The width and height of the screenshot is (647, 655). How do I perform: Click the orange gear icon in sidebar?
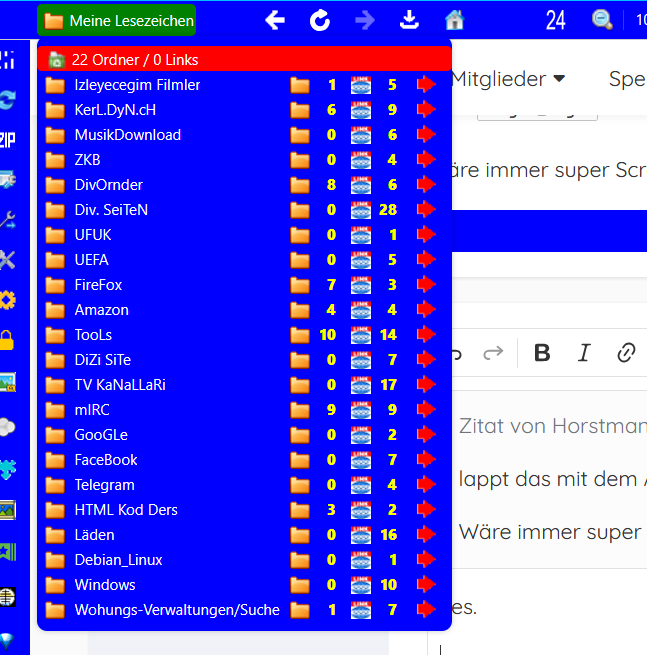click(8, 300)
